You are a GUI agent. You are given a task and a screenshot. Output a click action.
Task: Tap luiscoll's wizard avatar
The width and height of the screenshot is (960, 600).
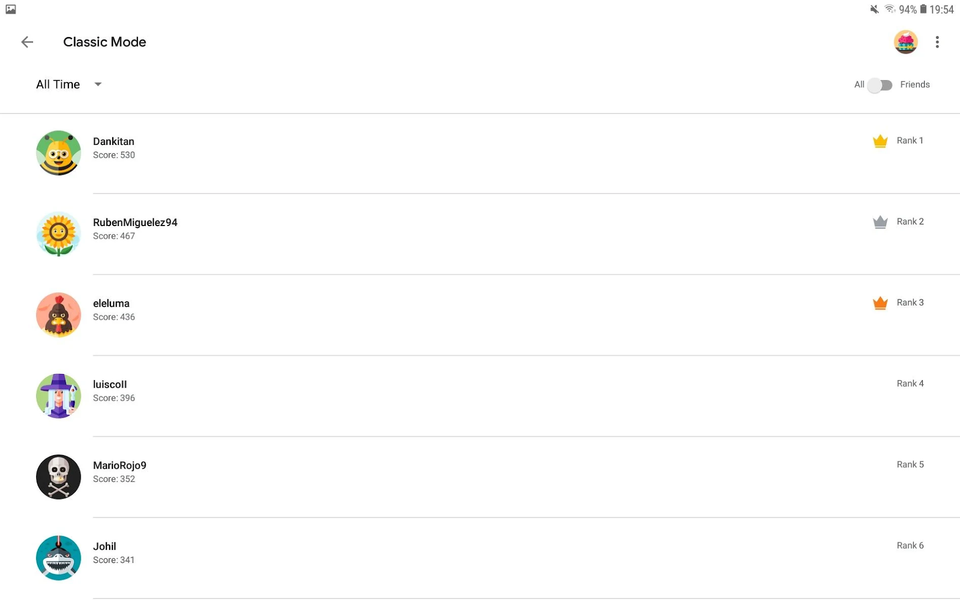(58, 396)
